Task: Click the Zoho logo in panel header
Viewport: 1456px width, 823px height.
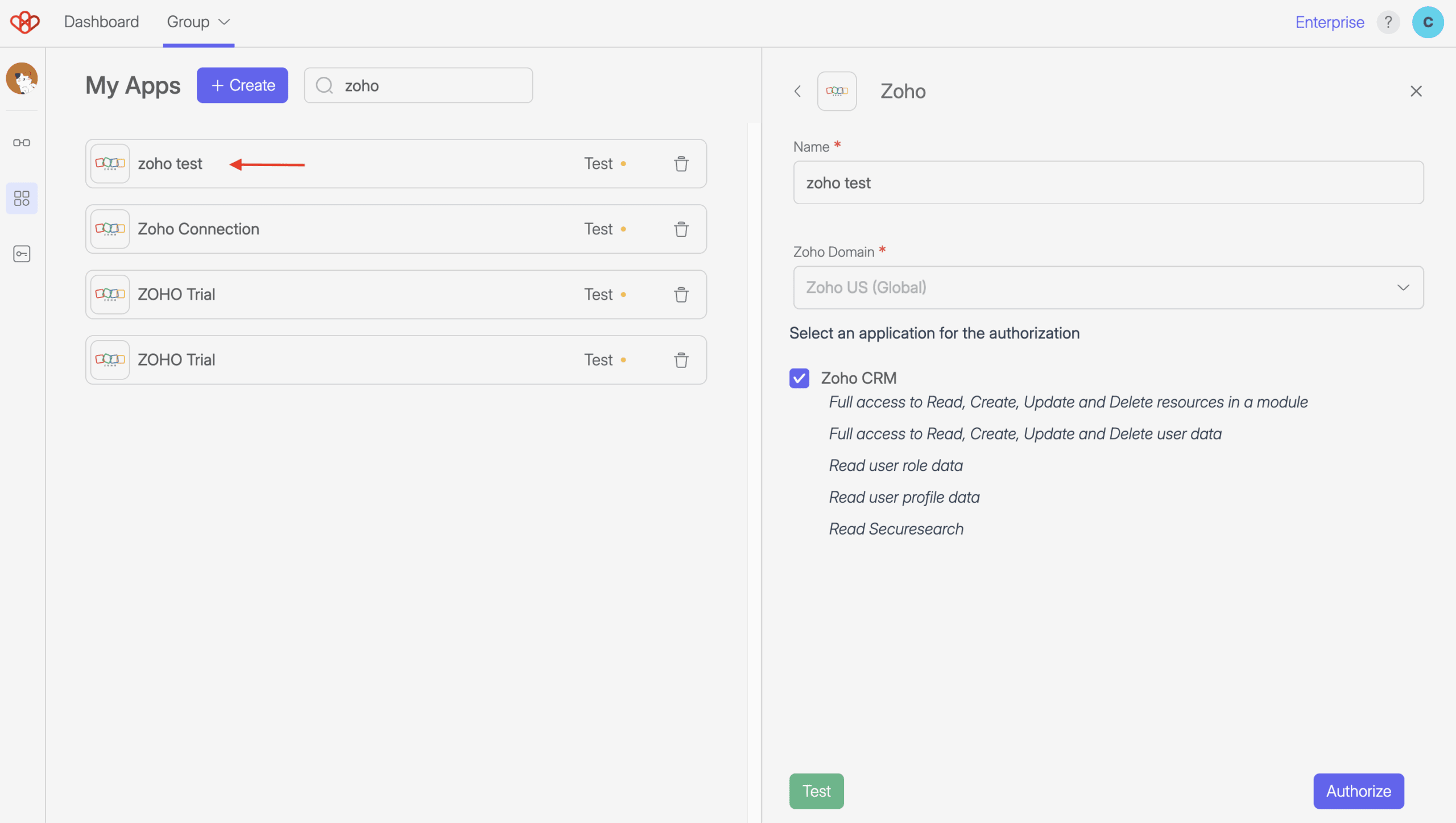Action: pyautogui.click(x=837, y=91)
